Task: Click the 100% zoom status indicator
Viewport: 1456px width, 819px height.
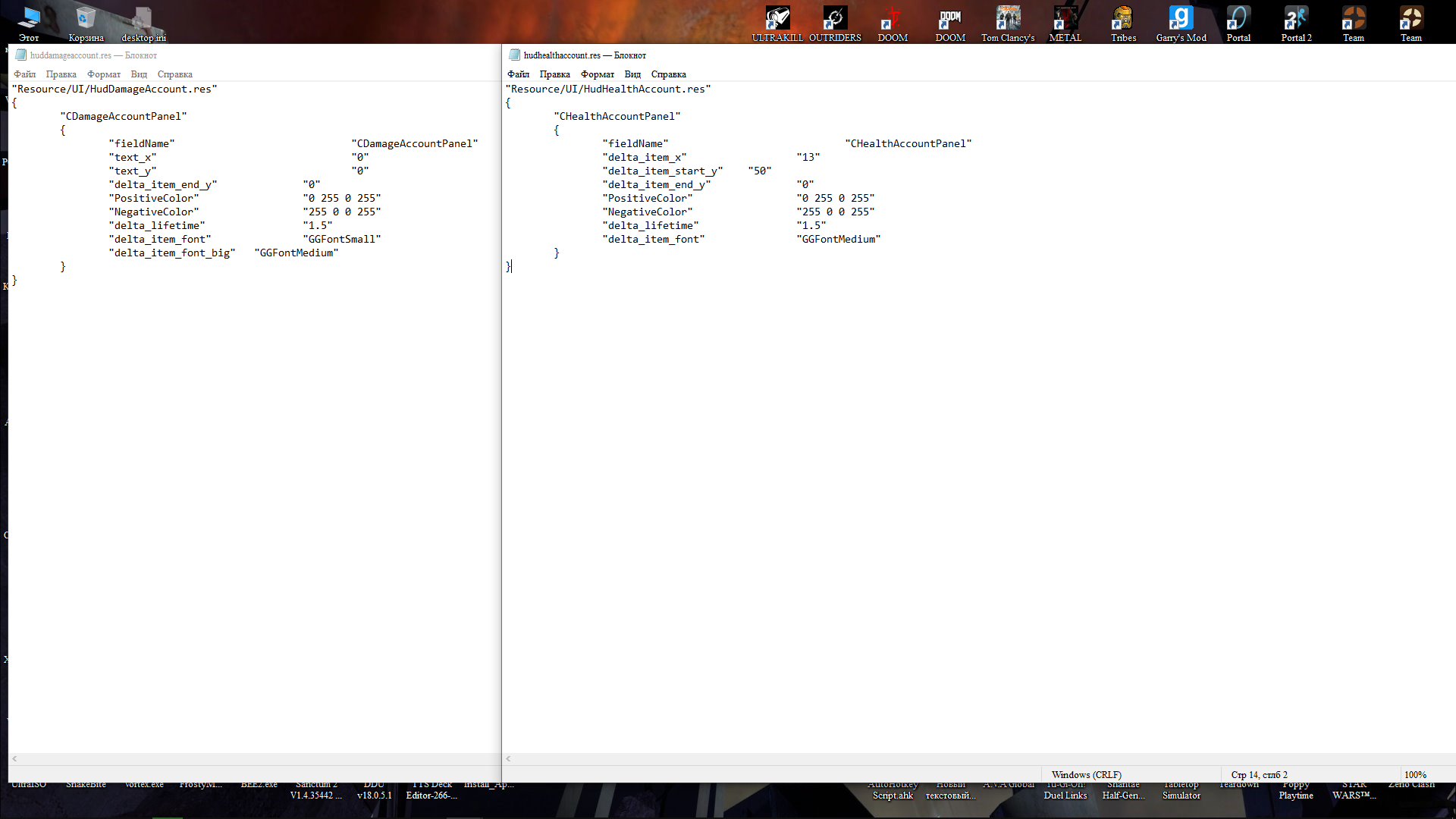Action: pyautogui.click(x=1415, y=774)
